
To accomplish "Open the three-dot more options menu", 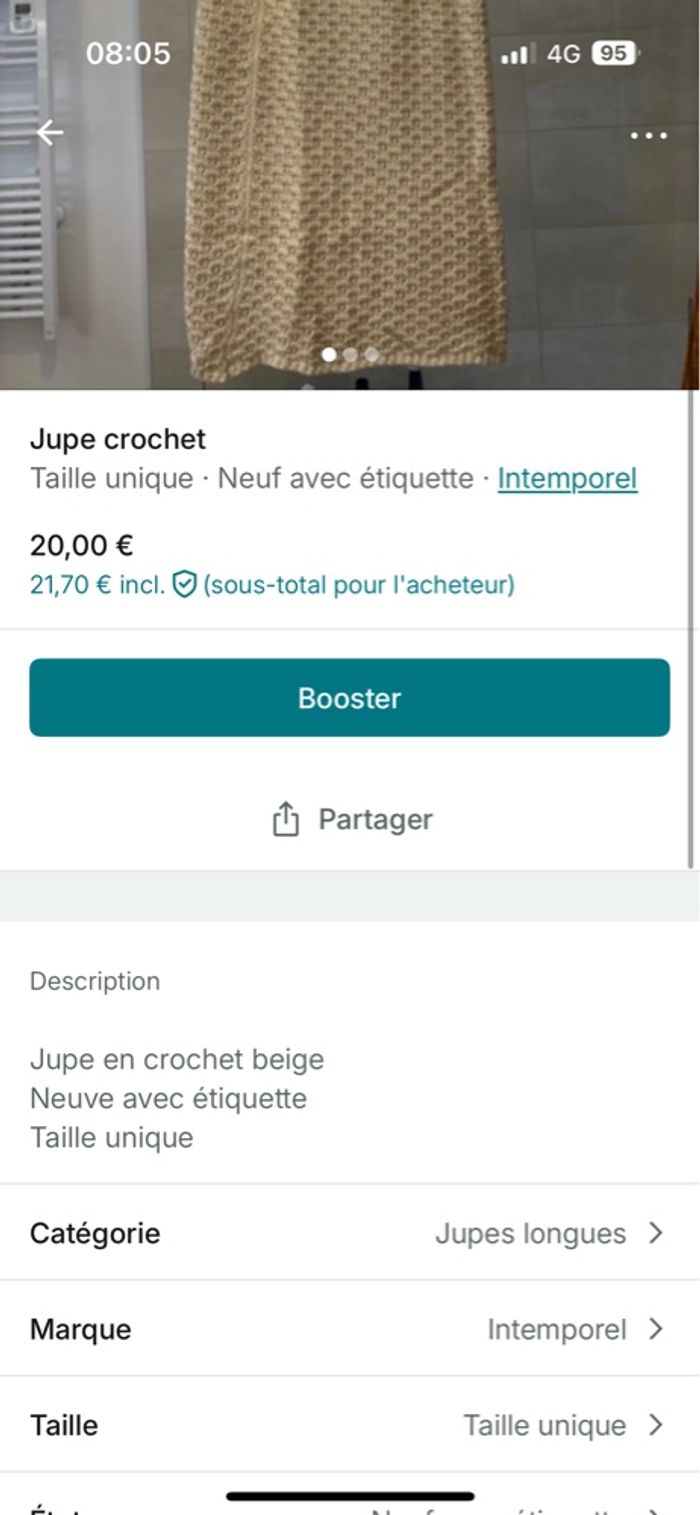I will [x=648, y=135].
